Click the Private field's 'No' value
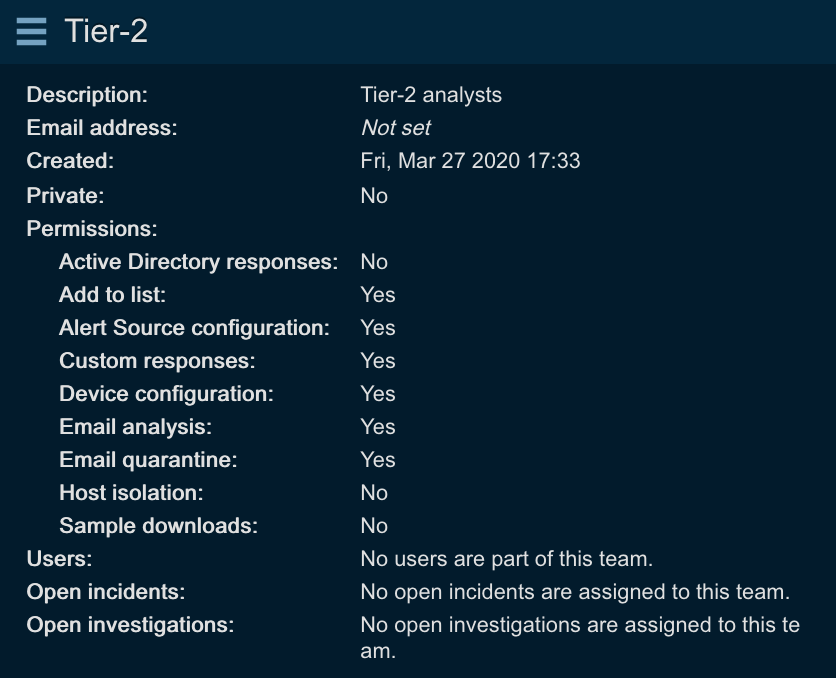Screen dimensions: 836x678 374,195
